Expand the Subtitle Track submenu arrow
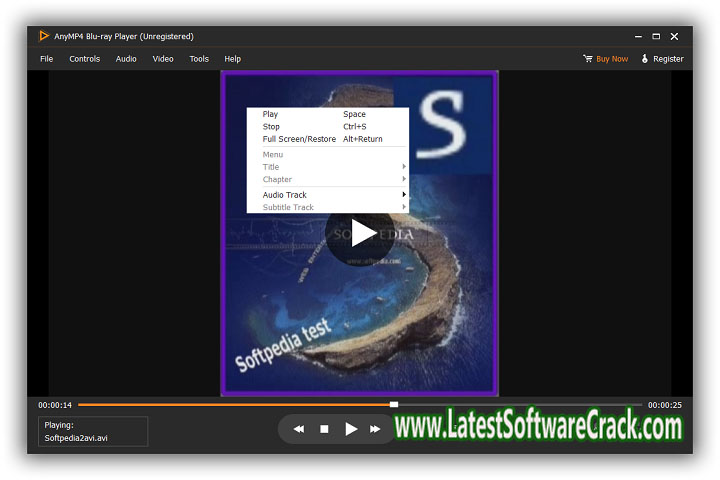720x480 pixels. [x=404, y=207]
